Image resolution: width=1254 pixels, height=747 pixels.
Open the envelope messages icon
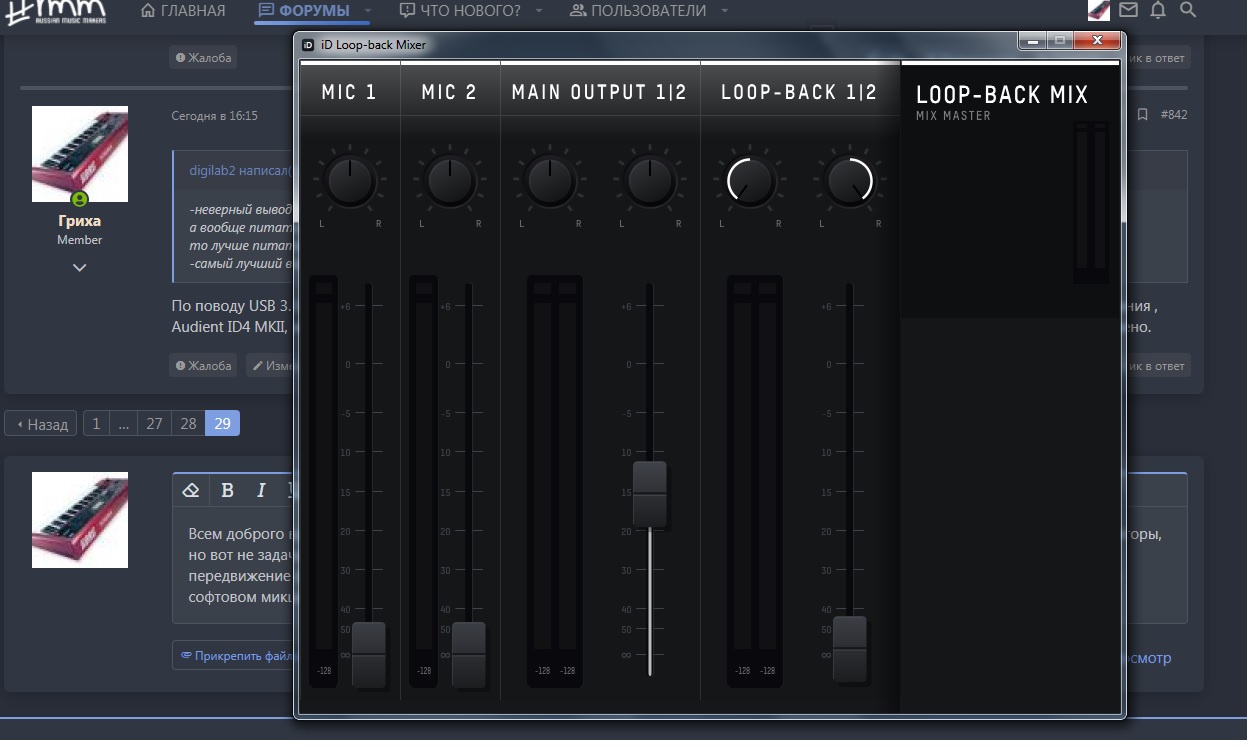1128,10
